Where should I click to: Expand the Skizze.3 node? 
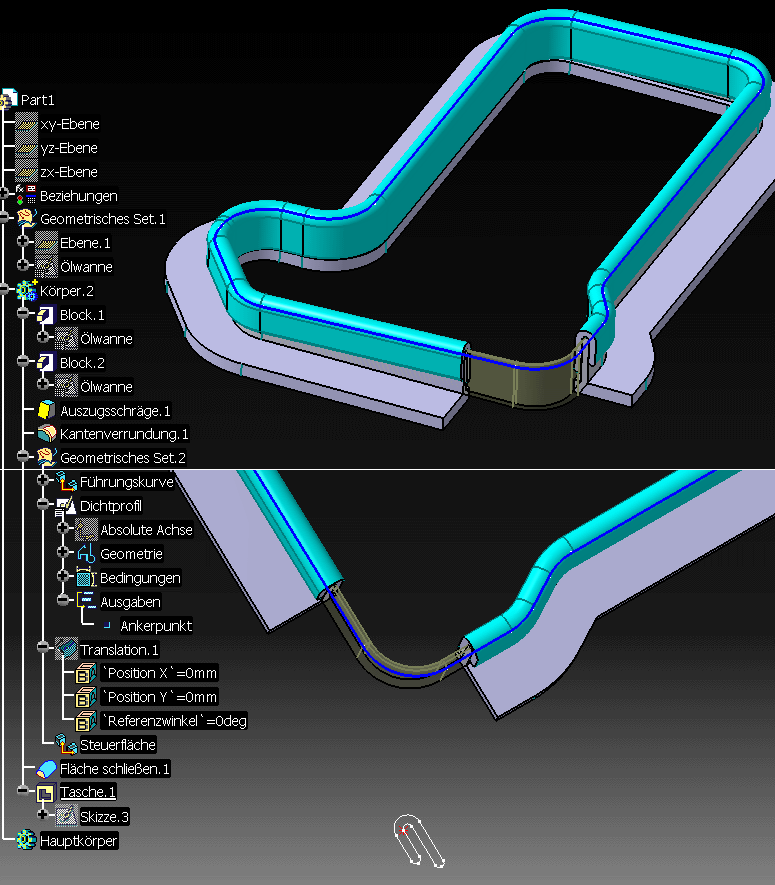[43, 814]
